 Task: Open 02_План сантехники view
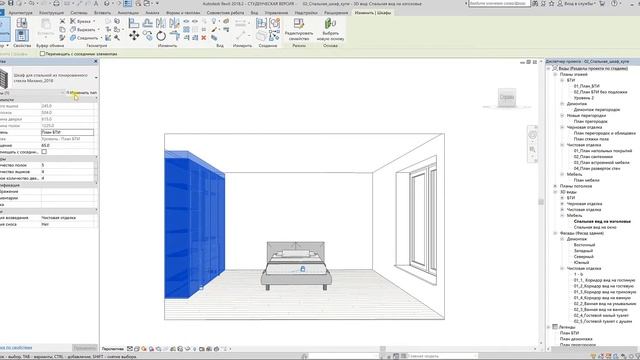593,157
